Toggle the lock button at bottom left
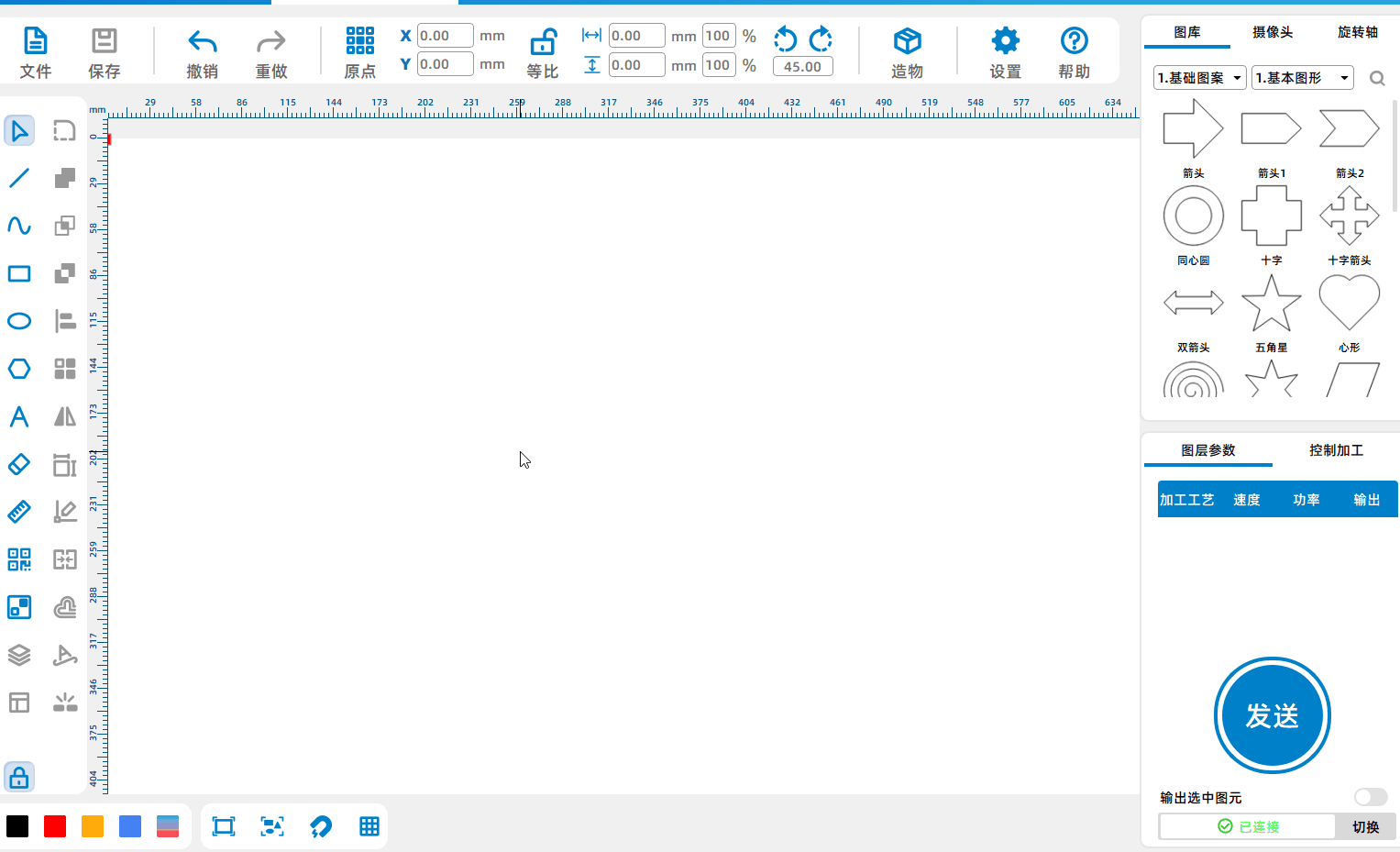Viewport: 1400px width, 852px height. coord(19,778)
